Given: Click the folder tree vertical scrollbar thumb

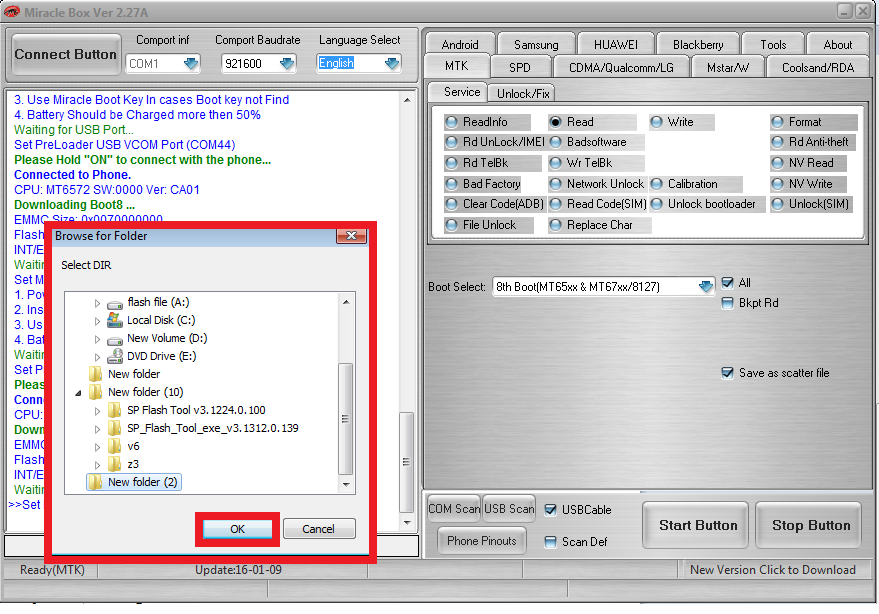Looking at the screenshot, I should coord(345,419).
